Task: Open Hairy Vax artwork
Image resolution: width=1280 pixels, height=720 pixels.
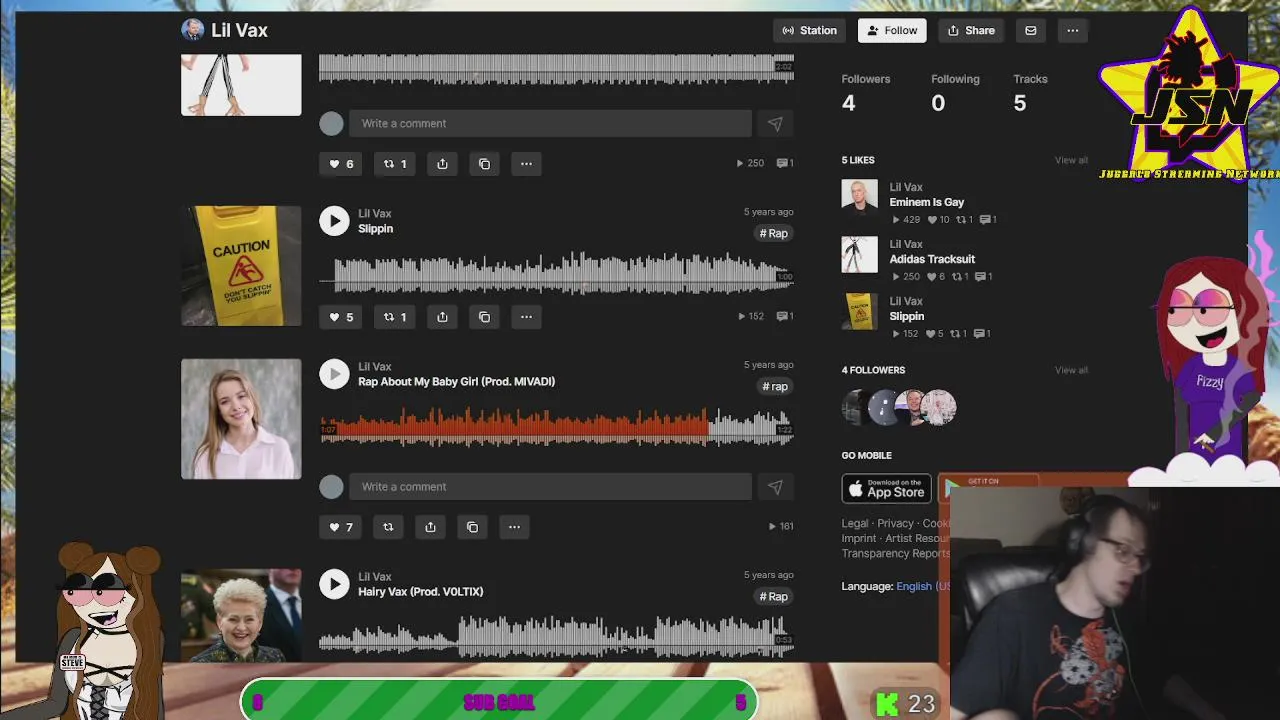Action: (x=241, y=615)
